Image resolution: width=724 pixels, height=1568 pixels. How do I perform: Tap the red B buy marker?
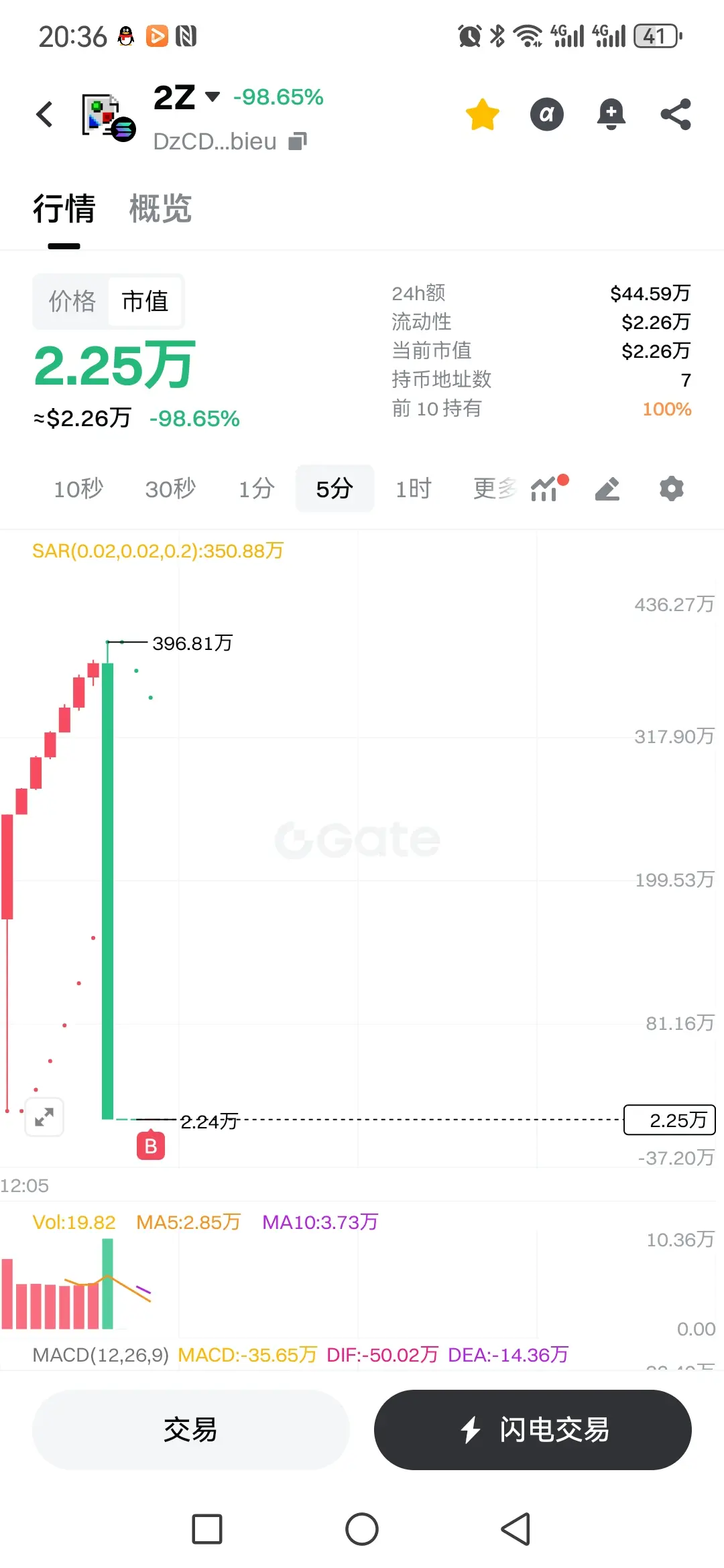pos(151,1146)
